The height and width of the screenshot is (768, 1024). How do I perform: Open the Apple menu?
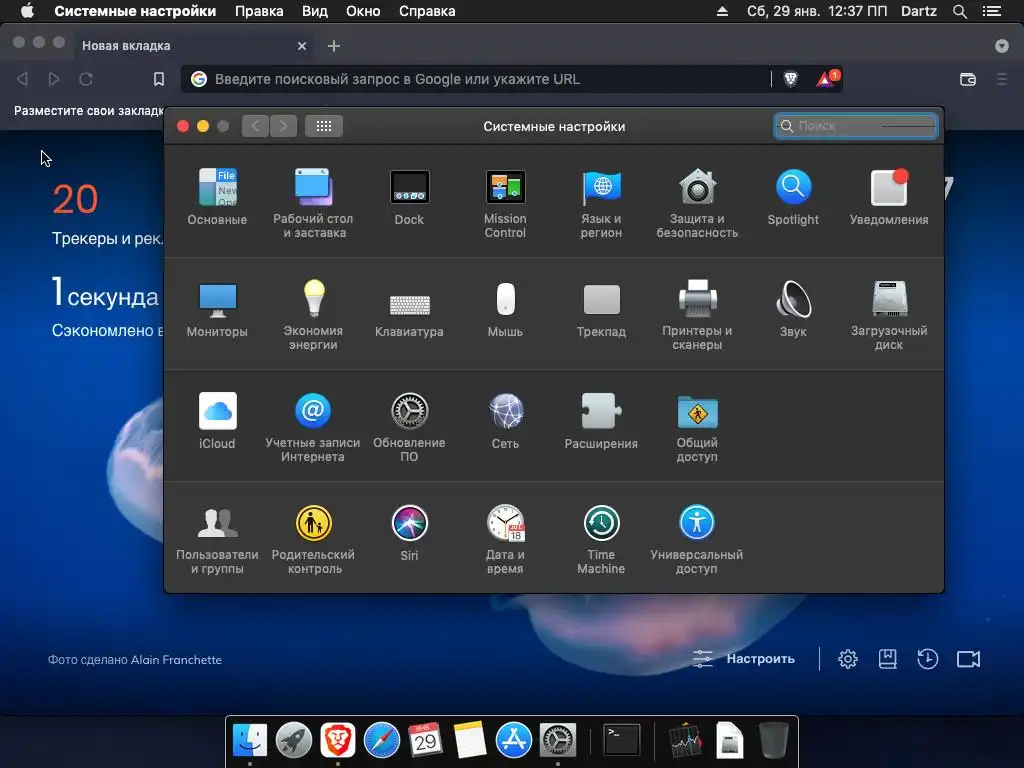coord(27,11)
